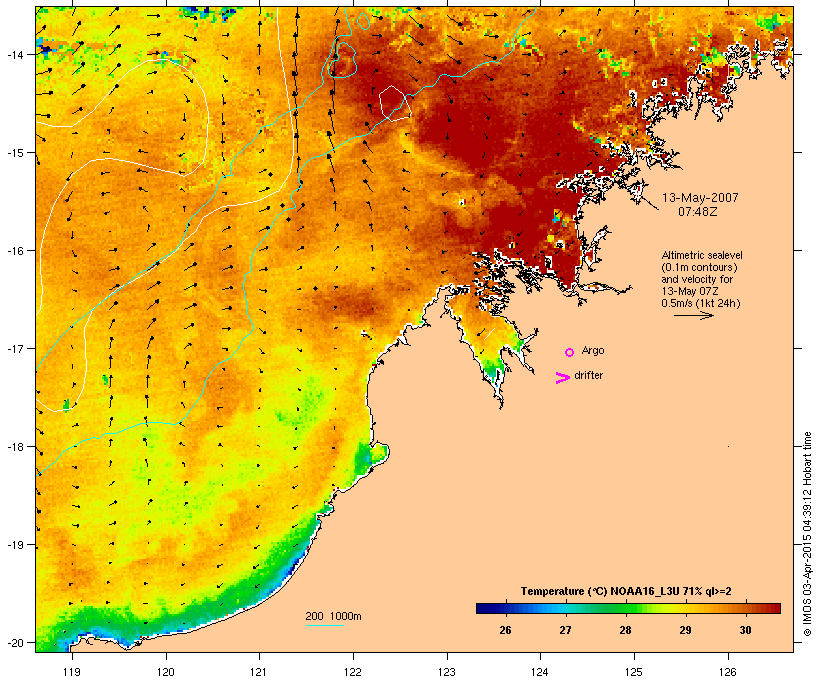Click the date label 13-May-2007
Screen dimensions: 820x680
point(700,198)
